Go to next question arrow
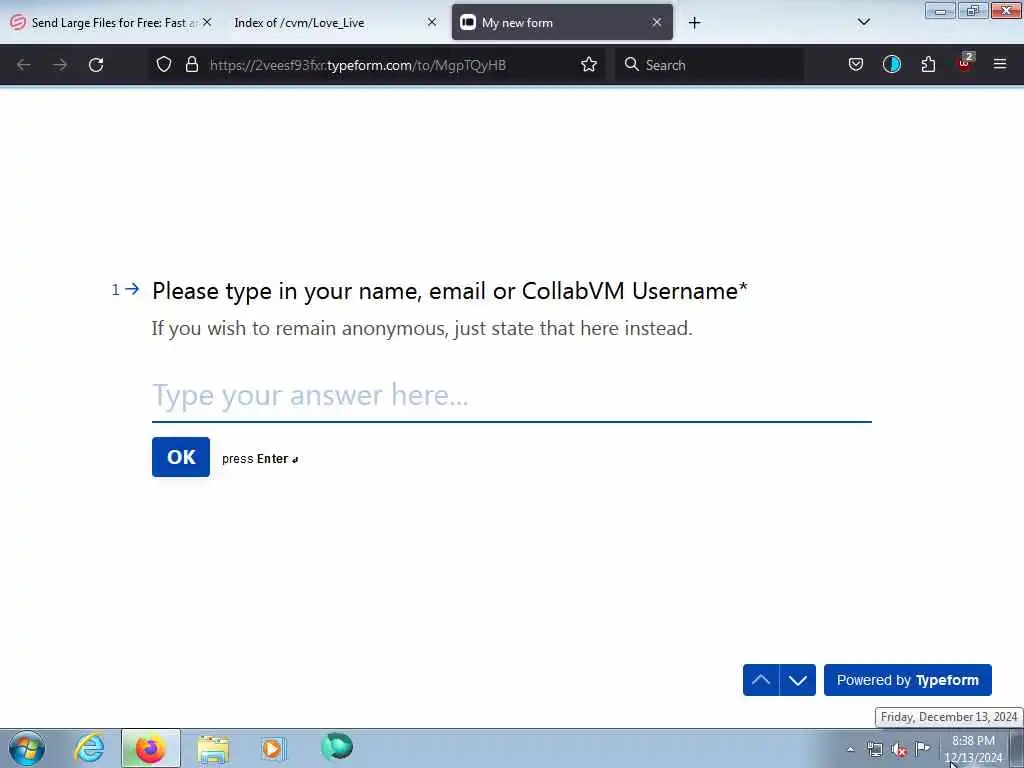The width and height of the screenshot is (1024, 768). coord(797,680)
